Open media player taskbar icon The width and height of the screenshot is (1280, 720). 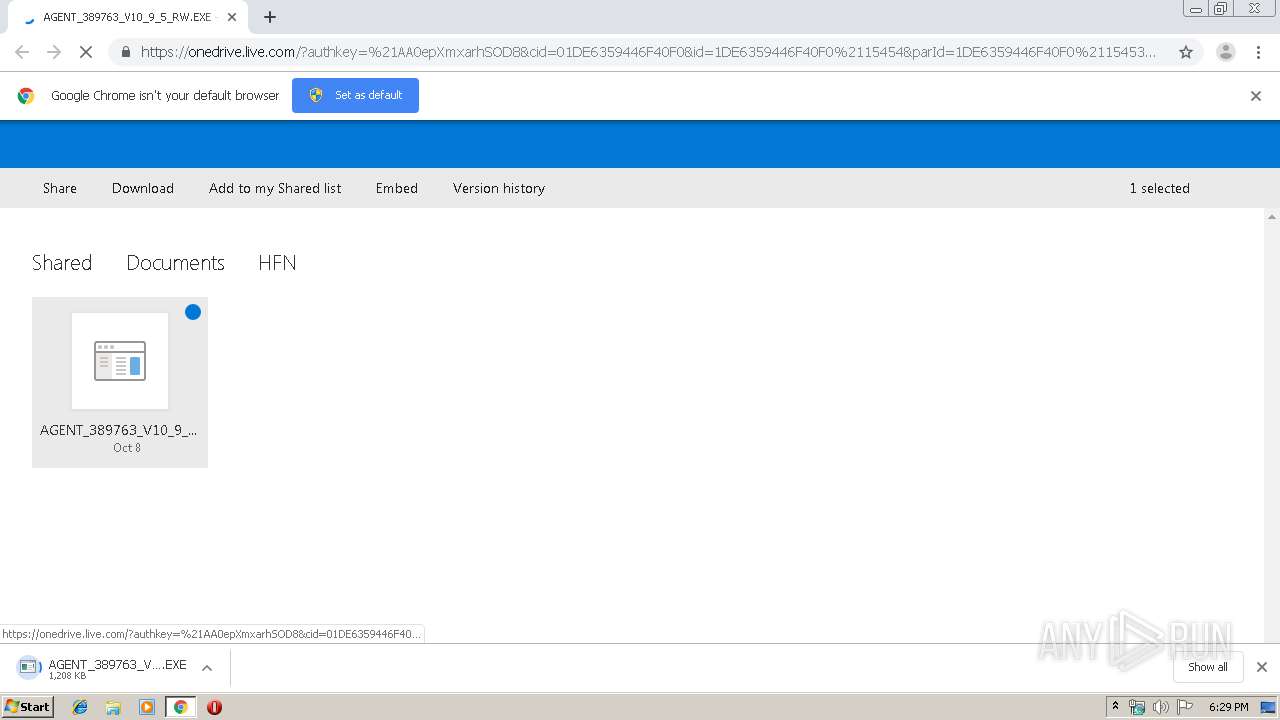coord(147,707)
